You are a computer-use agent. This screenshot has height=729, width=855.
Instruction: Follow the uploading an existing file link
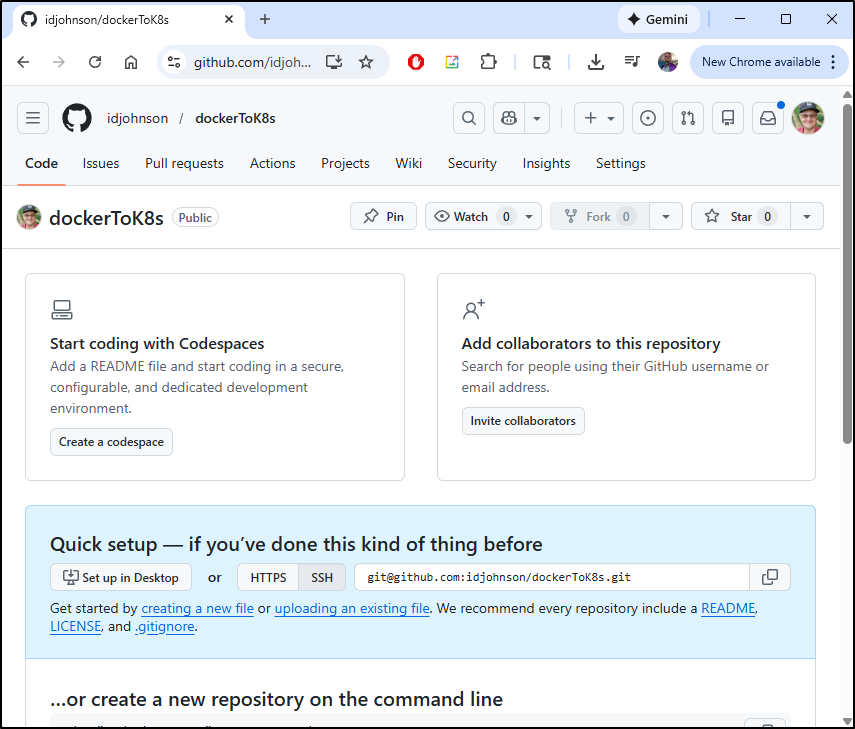(x=352, y=608)
